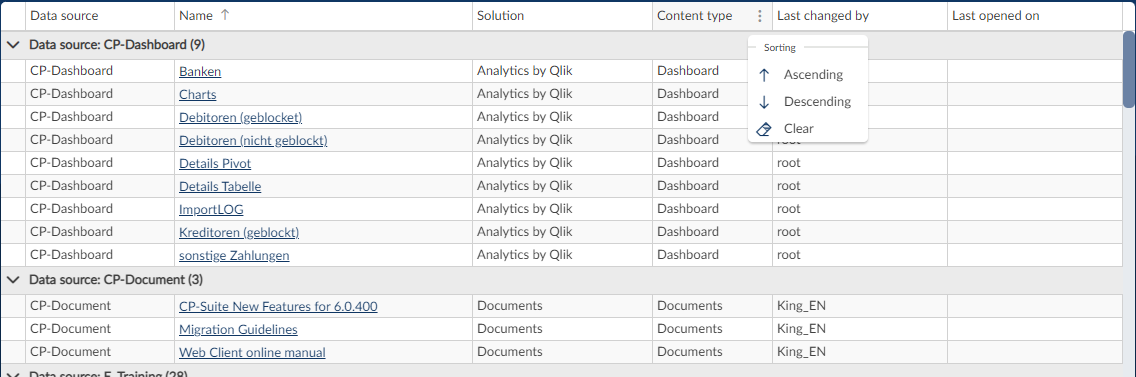Viewport: 1136px width, 377px height.
Task: Click Analytics by Qlik in Debitoren (nicht geblockt) row
Action: click(x=525, y=139)
